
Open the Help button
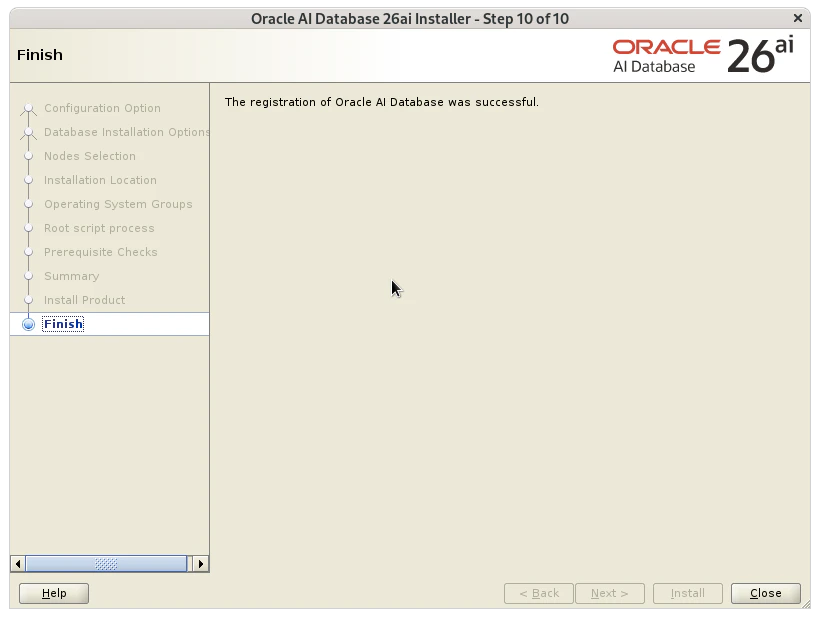pos(54,593)
